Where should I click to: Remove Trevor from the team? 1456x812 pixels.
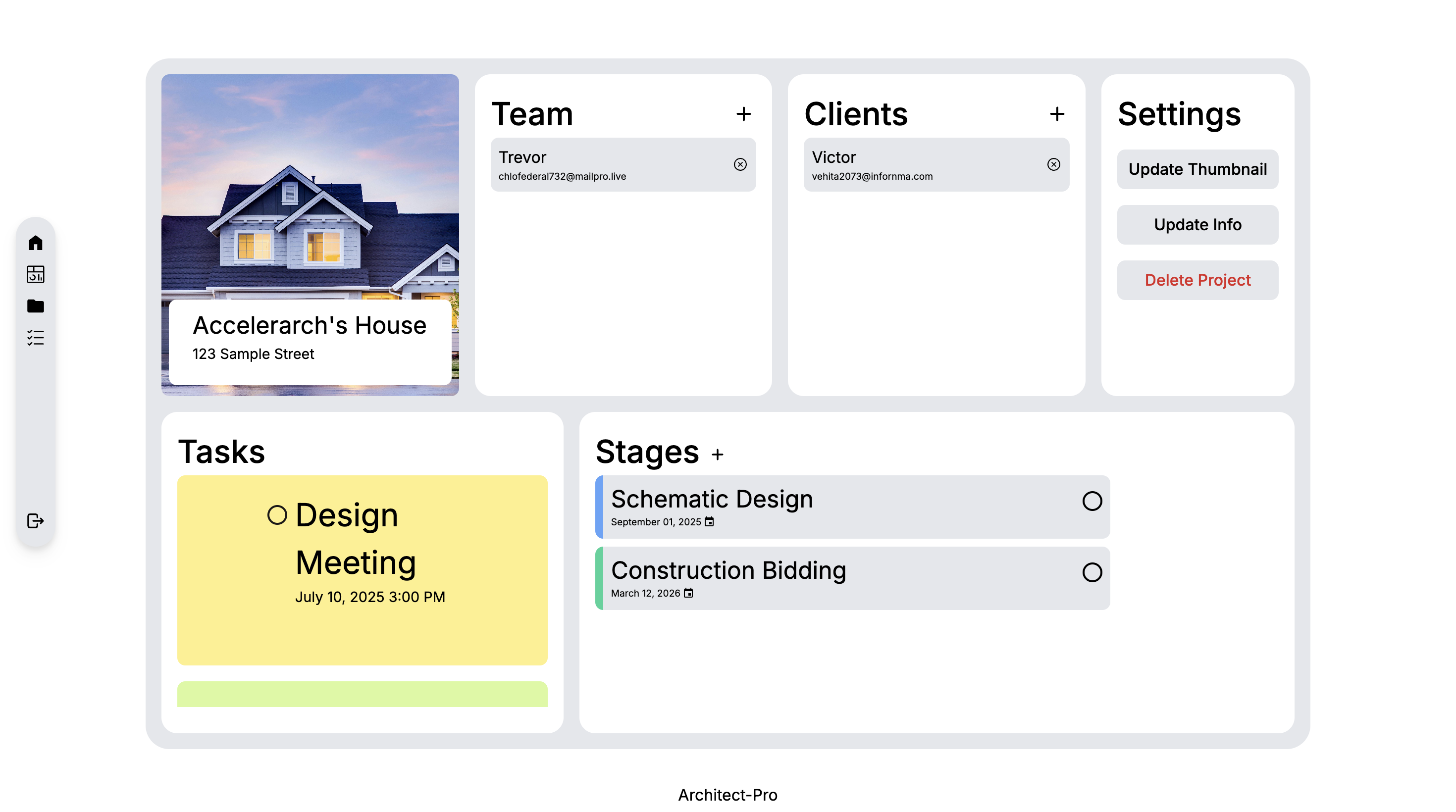click(x=740, y=164)
